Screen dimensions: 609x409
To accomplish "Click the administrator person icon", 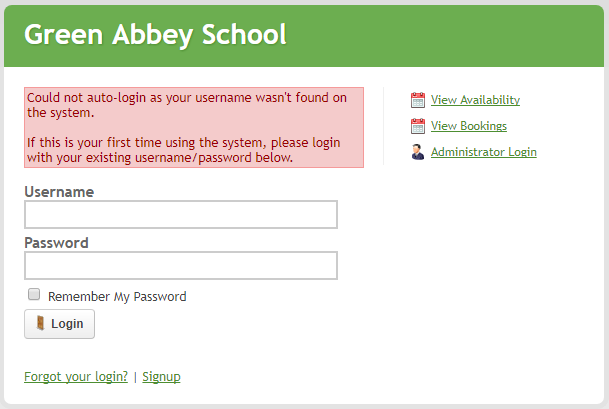I will 418,152.
